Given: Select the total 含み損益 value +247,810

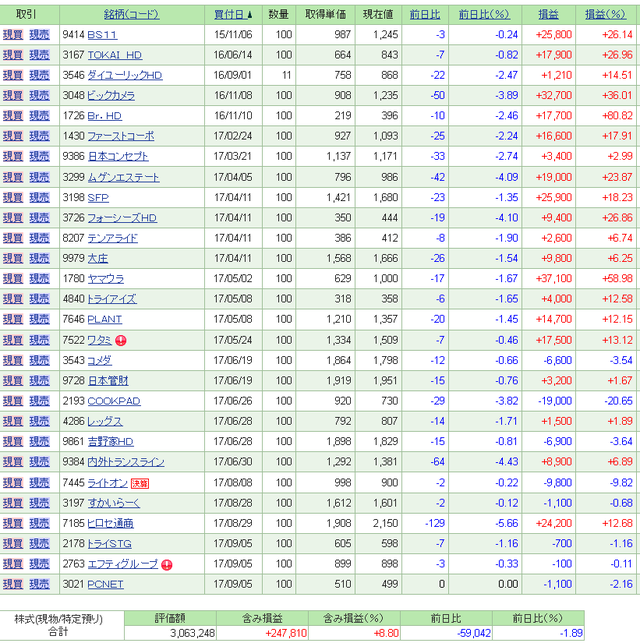Looking at the screenshot, I should (286, 634).
